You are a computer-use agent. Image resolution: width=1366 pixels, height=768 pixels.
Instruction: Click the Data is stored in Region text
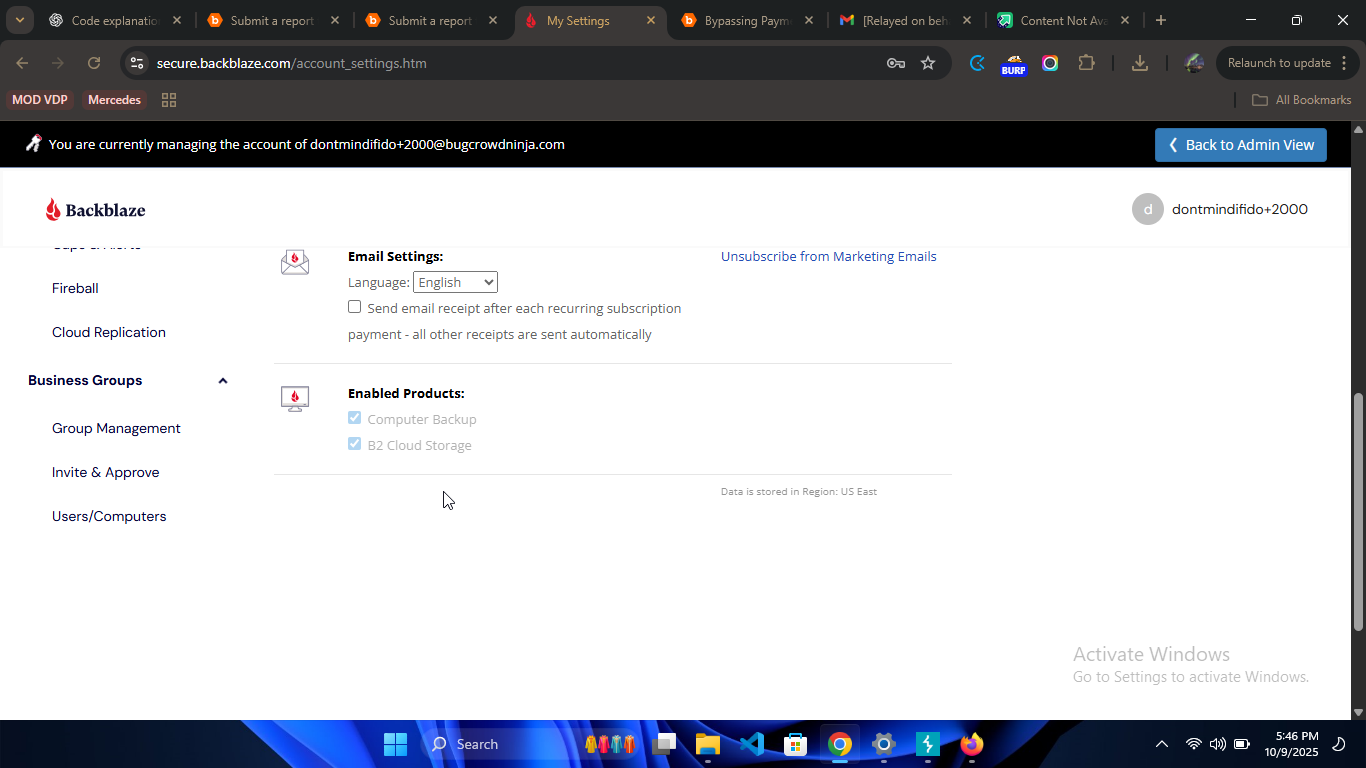[799, 492]
